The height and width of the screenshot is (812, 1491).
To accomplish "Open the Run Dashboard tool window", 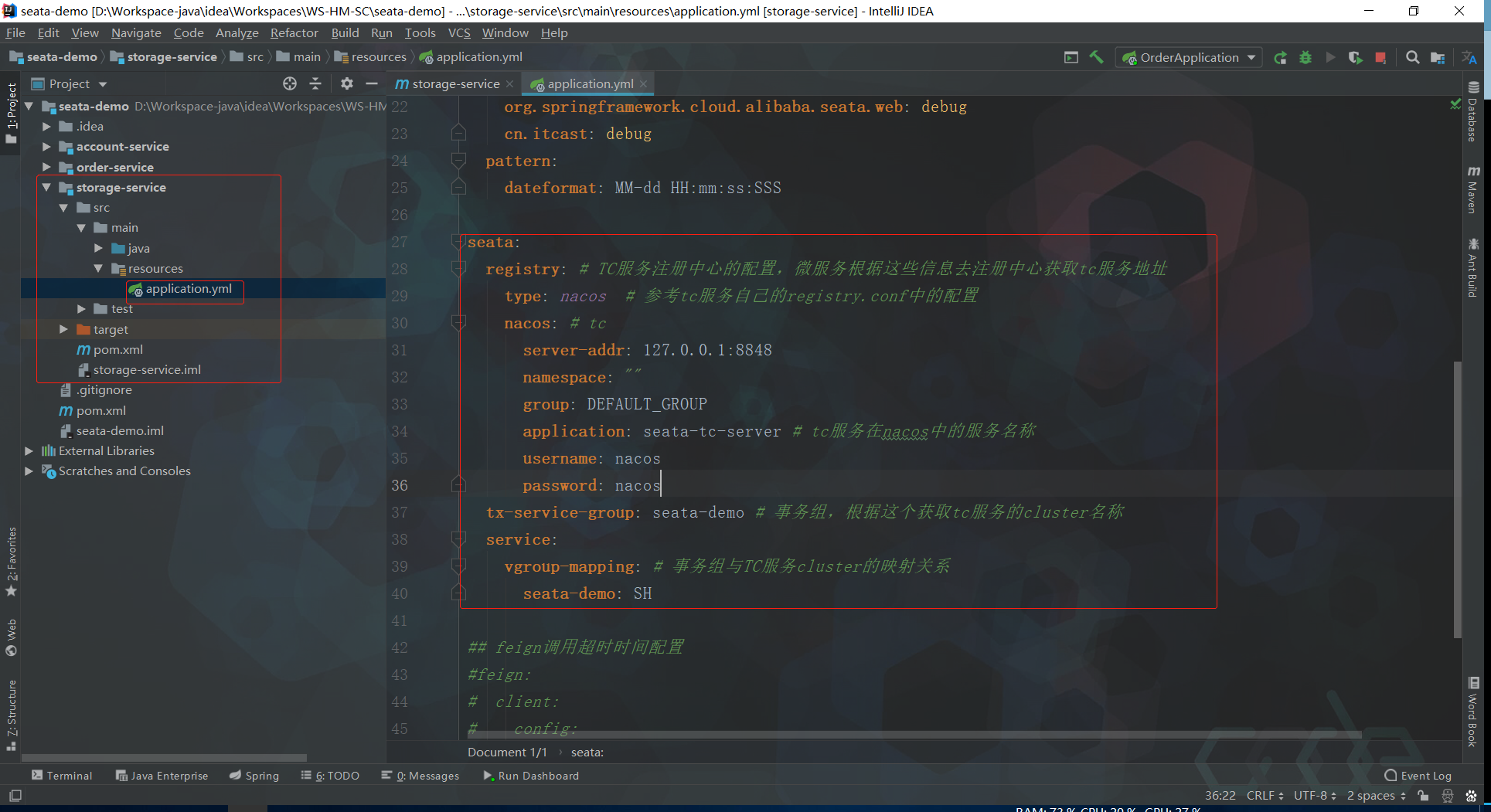I will 530,776.
